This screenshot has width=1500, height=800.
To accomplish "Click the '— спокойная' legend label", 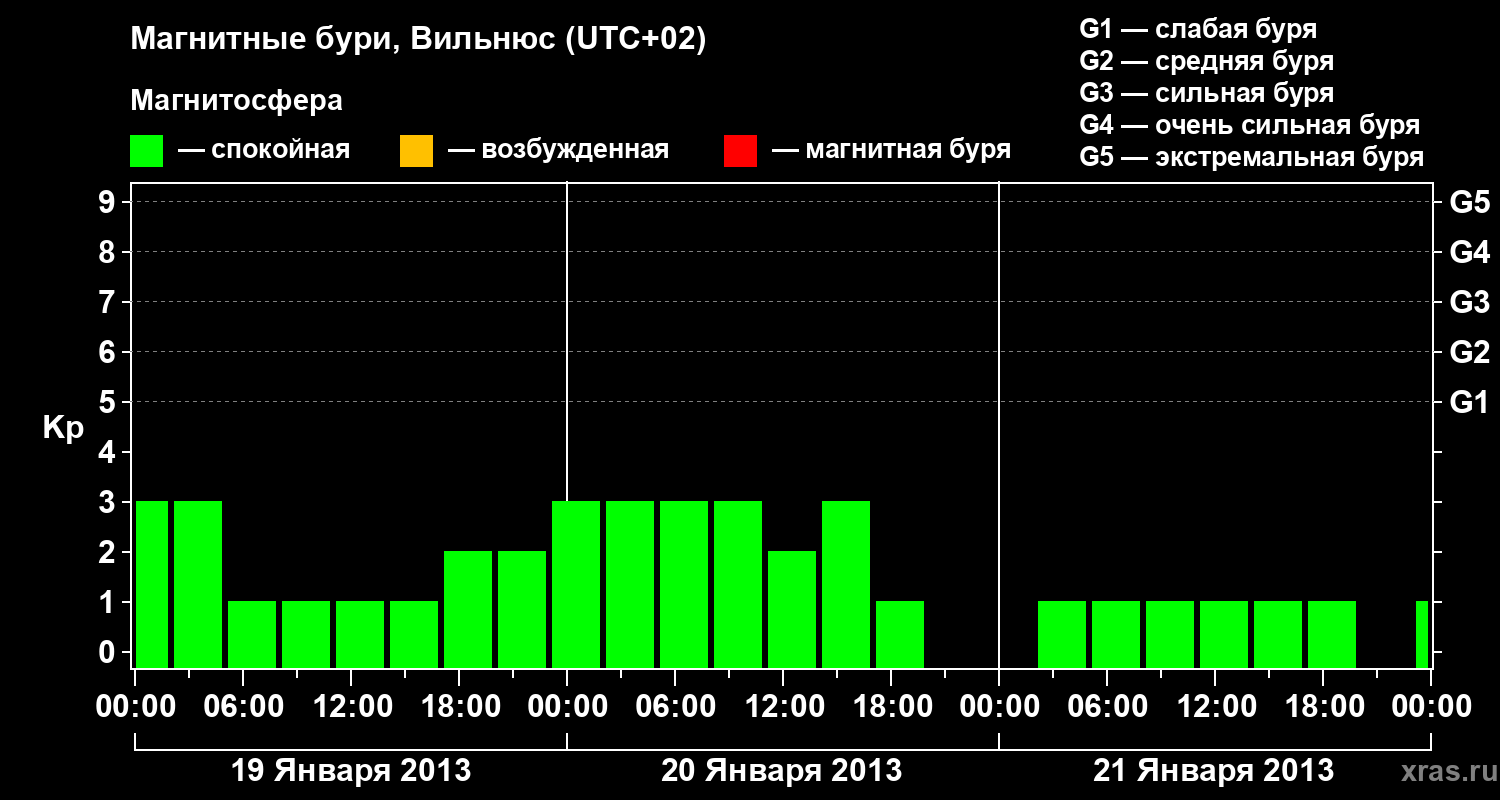I will tap(264, 150).
